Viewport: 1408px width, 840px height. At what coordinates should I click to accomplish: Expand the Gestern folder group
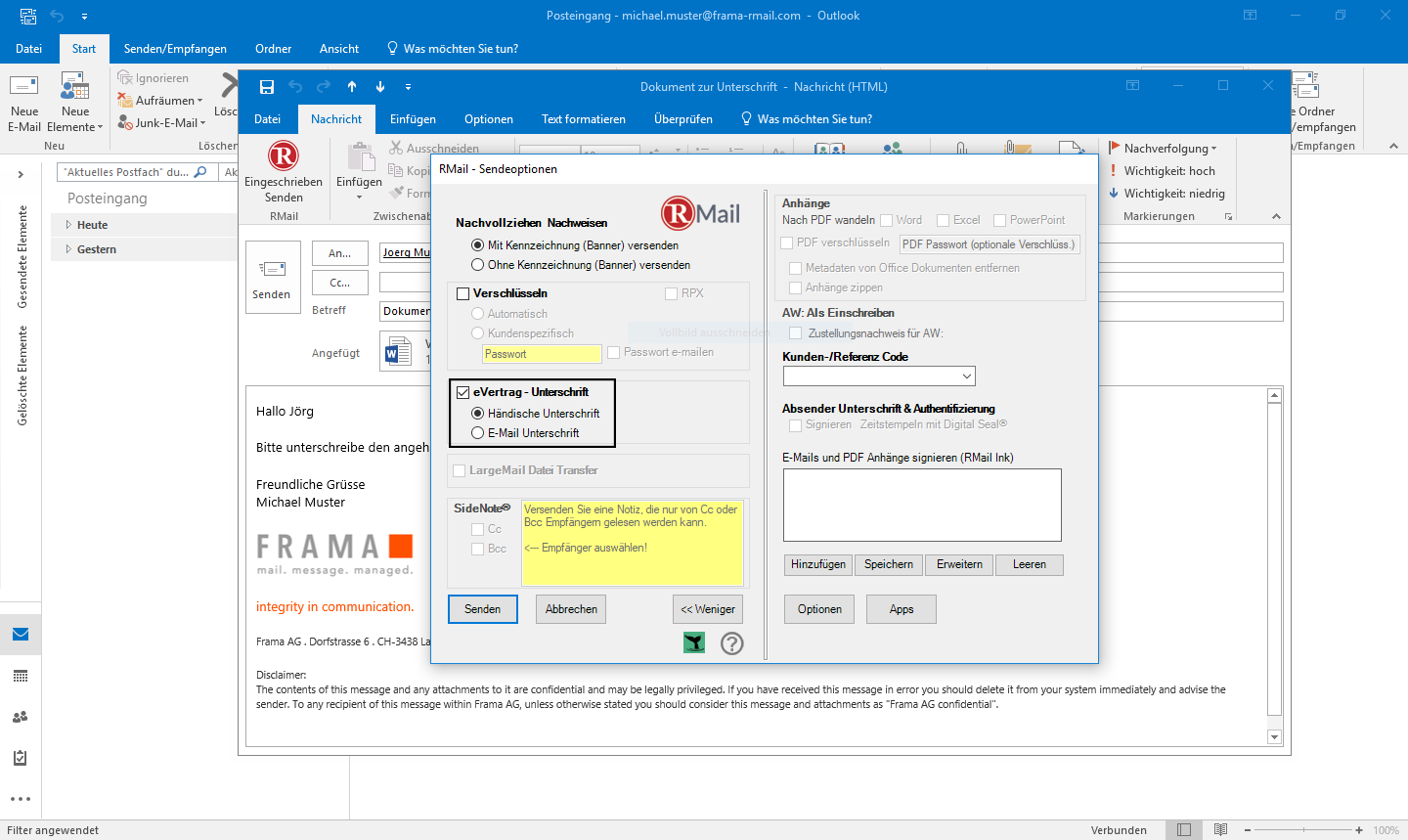[x=68, y=249]
